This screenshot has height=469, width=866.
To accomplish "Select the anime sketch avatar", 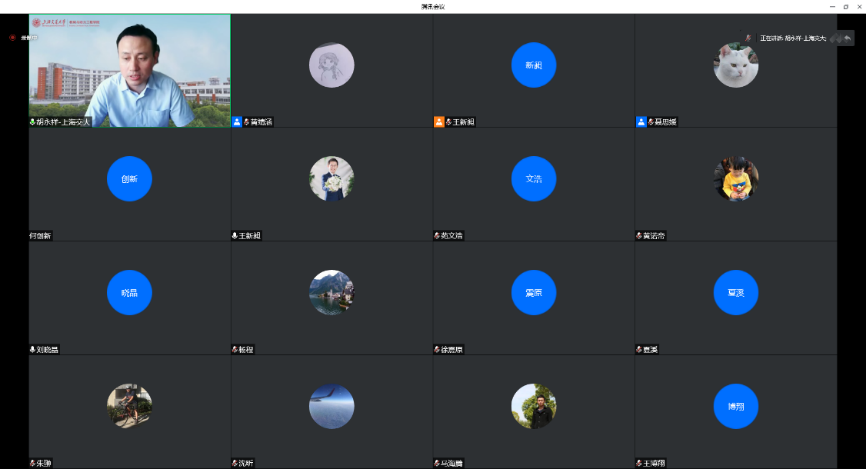I will (x=331, y=65).
